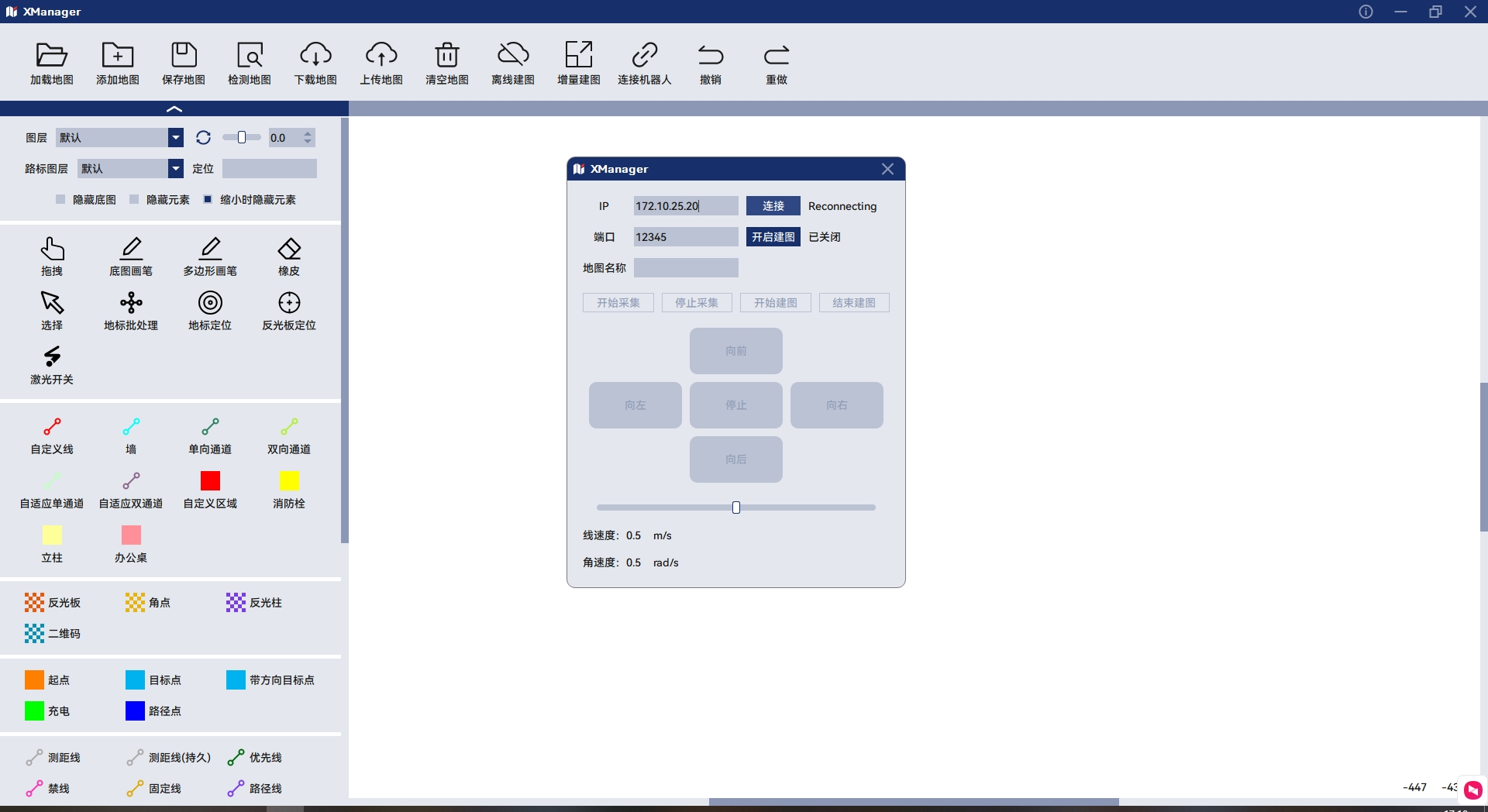Enable the Hide Base Map (隐藏底图) checkbox
The width and height of the screenshot is (1488, 812).
[60, 200]
